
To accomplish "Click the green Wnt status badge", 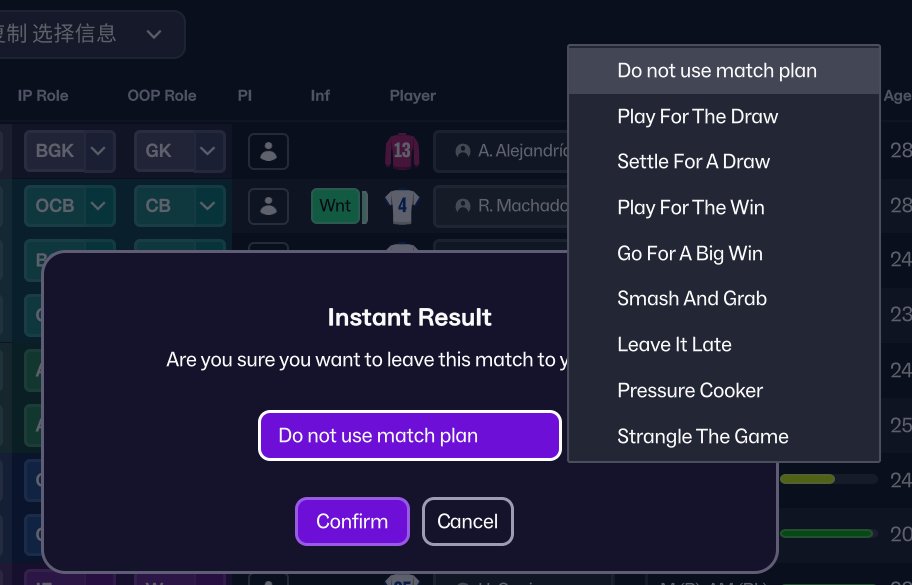I will click(335, 206).
